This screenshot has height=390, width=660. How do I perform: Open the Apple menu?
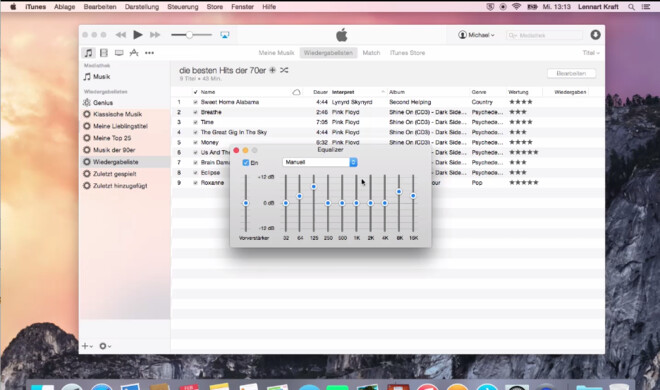tap(13, 7)
